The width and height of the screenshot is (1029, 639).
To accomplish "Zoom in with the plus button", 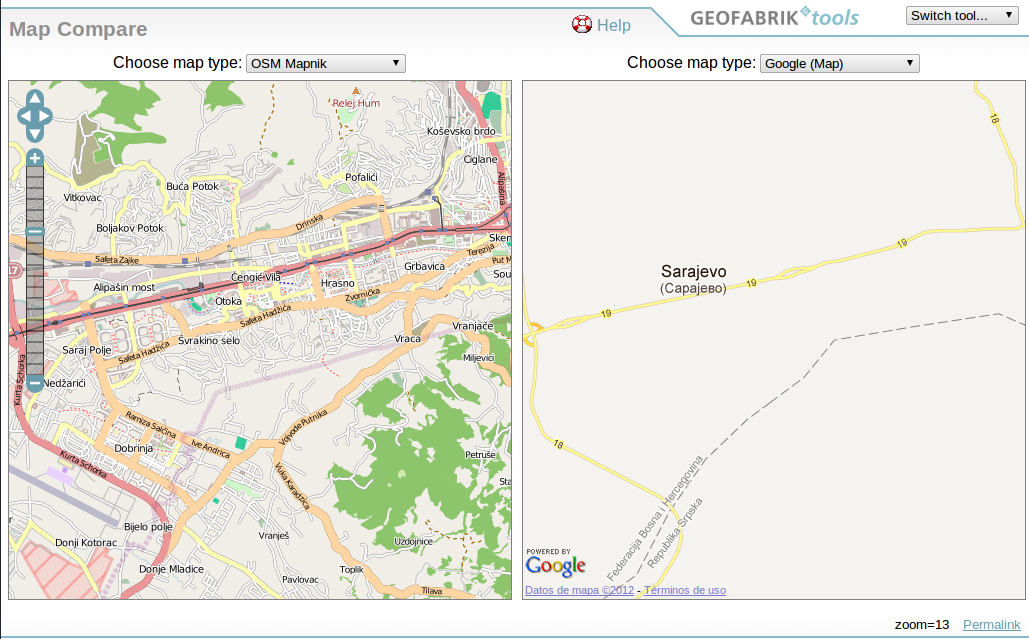I will tap(35, 158).
